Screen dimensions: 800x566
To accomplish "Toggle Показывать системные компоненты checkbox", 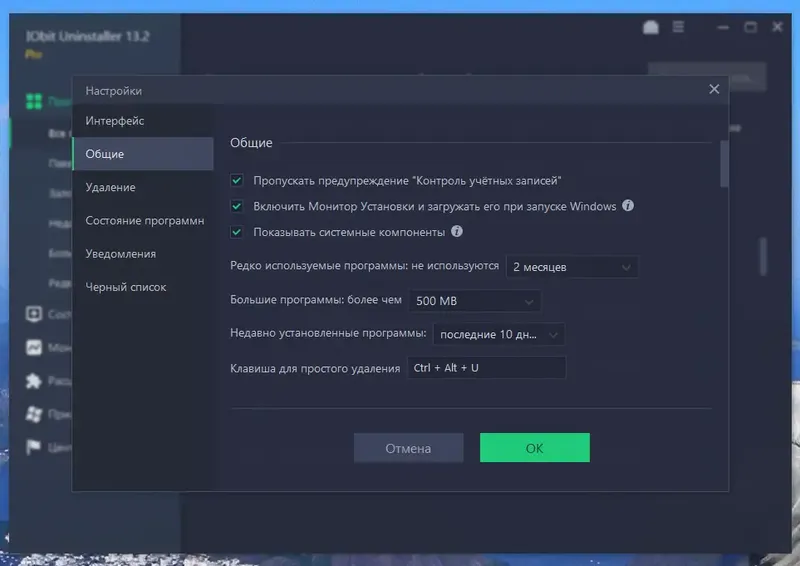I will click(237, 232).
